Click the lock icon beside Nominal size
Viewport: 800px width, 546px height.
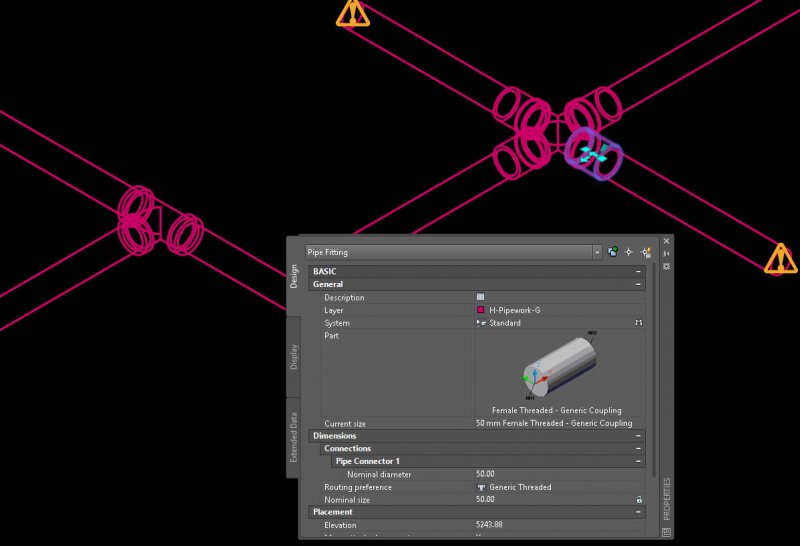tap(639, 500)
